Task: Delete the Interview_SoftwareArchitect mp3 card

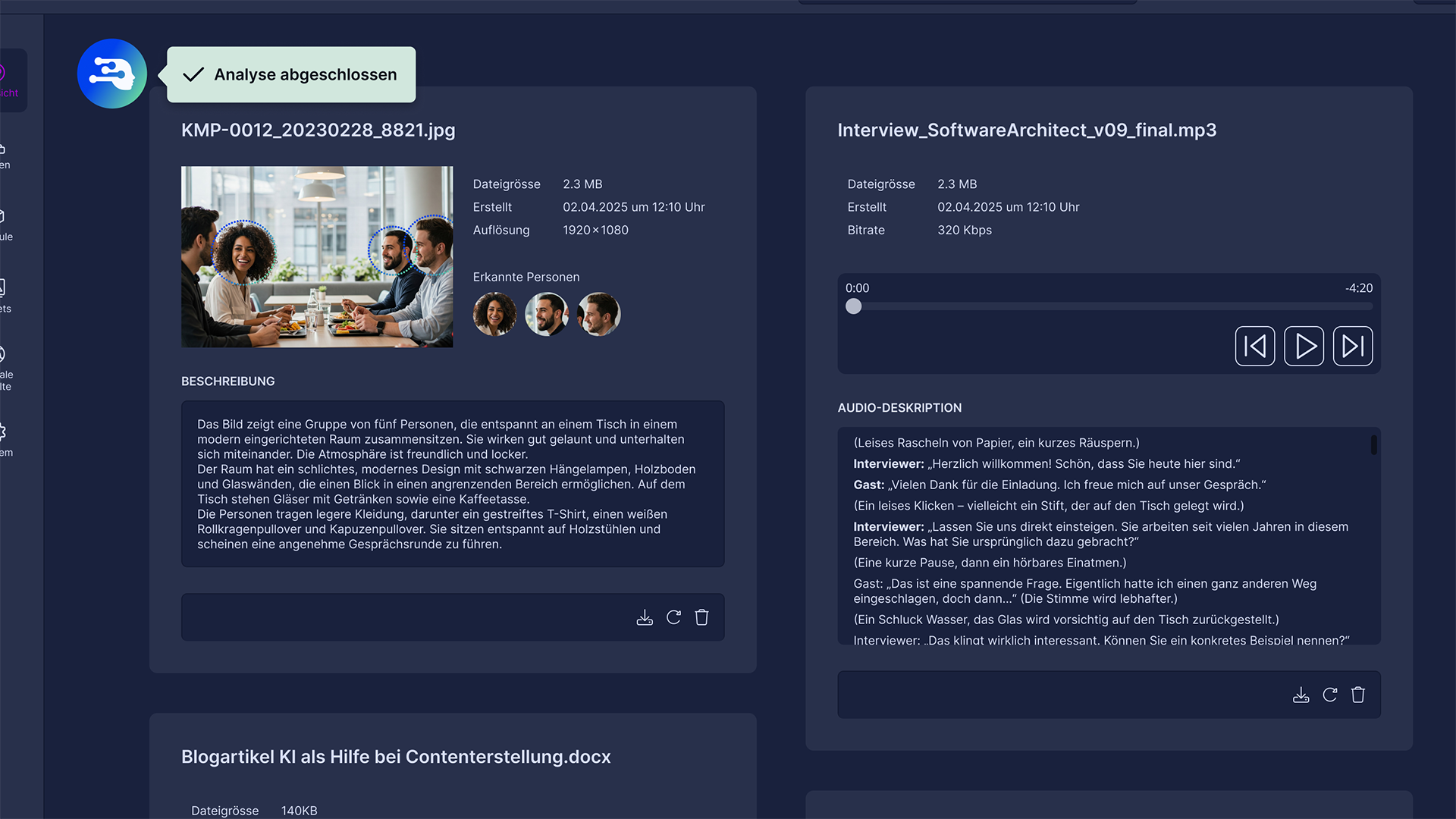Action: point(1358,695)
